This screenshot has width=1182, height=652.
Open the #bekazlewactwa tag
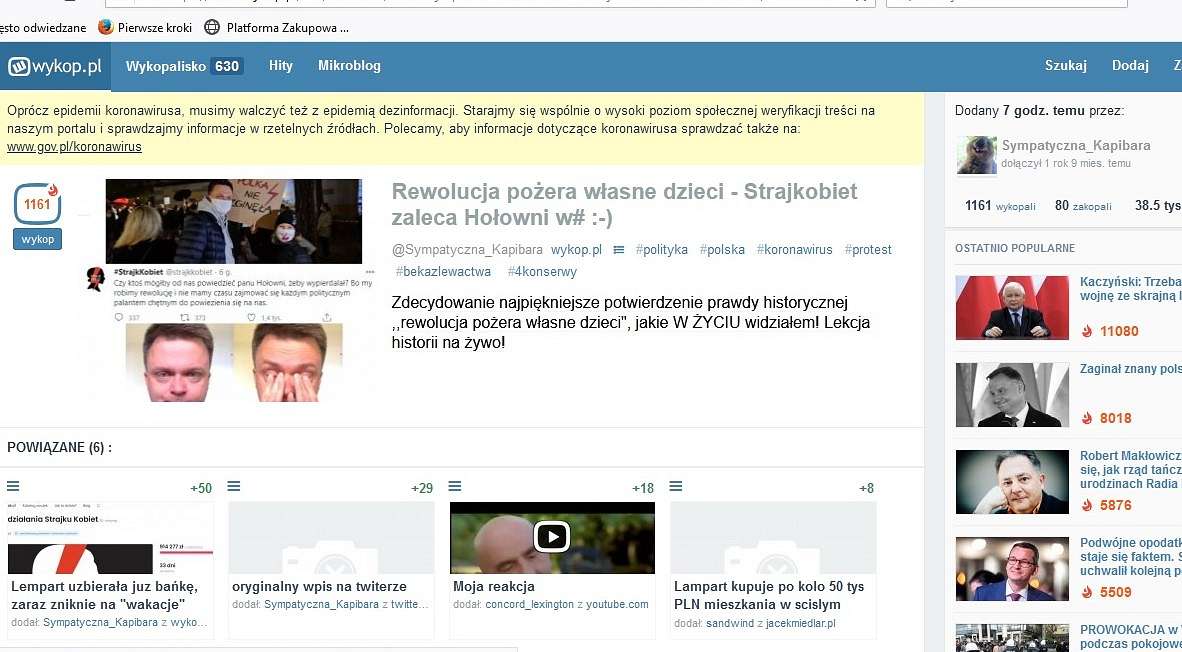(x=443, y=271)
